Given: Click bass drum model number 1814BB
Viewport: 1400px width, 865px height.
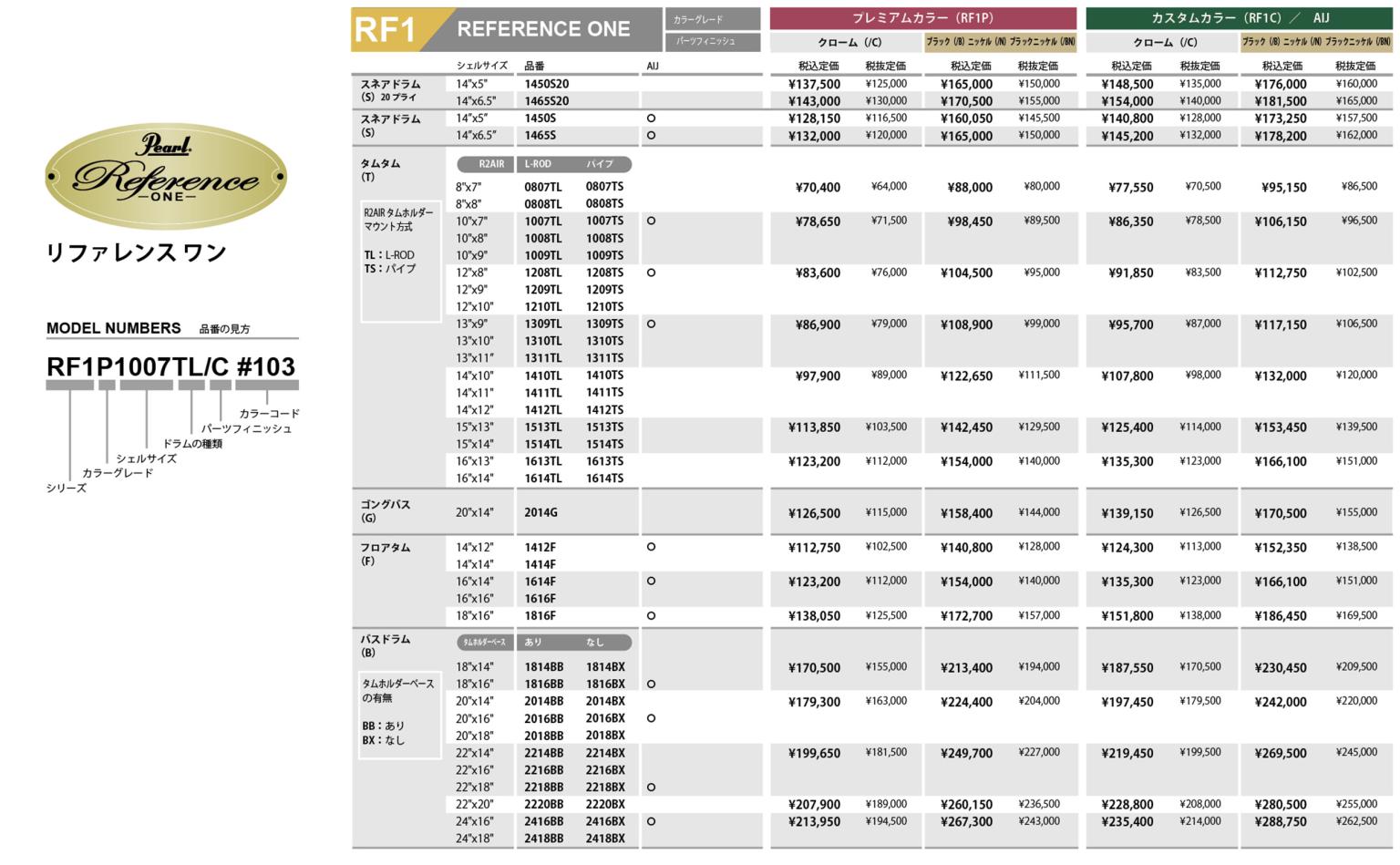Looking at the screenshot, I should 544,667.
